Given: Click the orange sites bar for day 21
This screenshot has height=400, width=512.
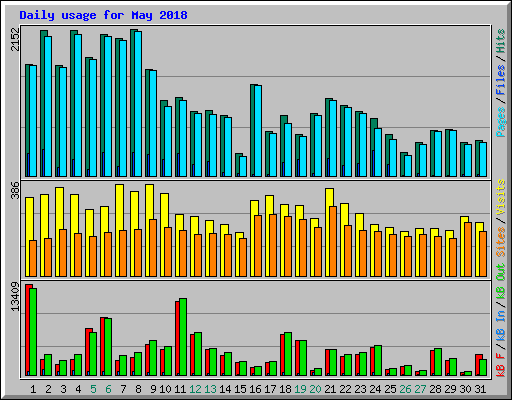Looking at the screenshot, I should [333, 241].
